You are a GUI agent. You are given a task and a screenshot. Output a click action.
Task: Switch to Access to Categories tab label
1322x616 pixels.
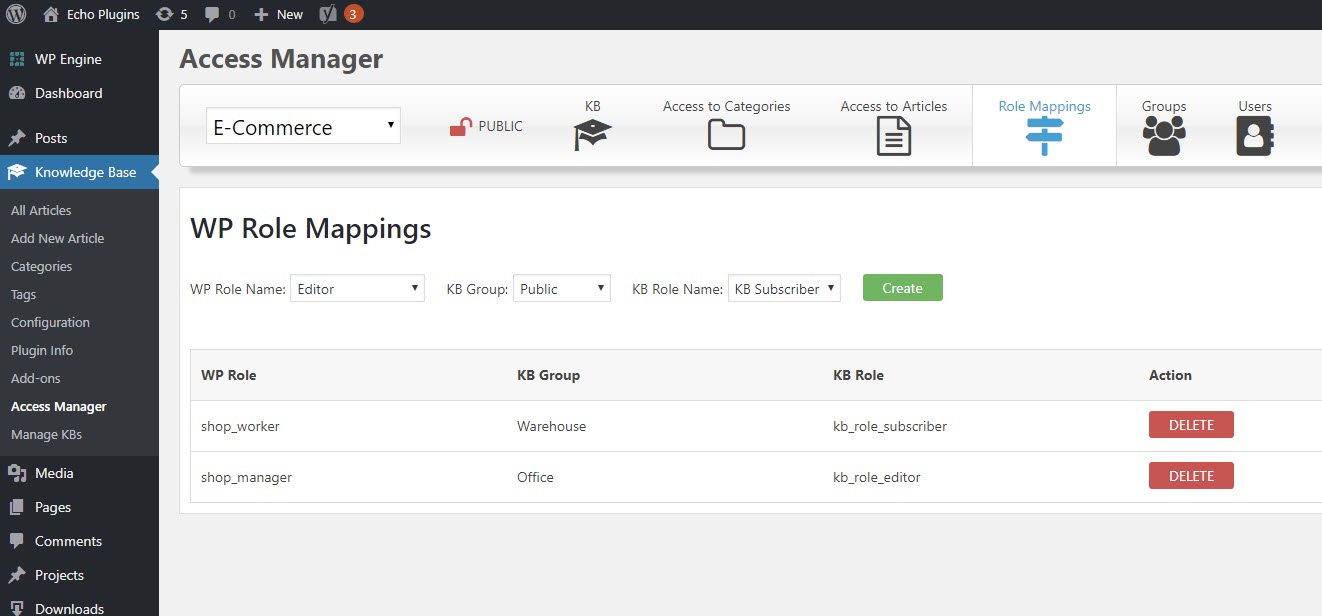tap(726, 106)
